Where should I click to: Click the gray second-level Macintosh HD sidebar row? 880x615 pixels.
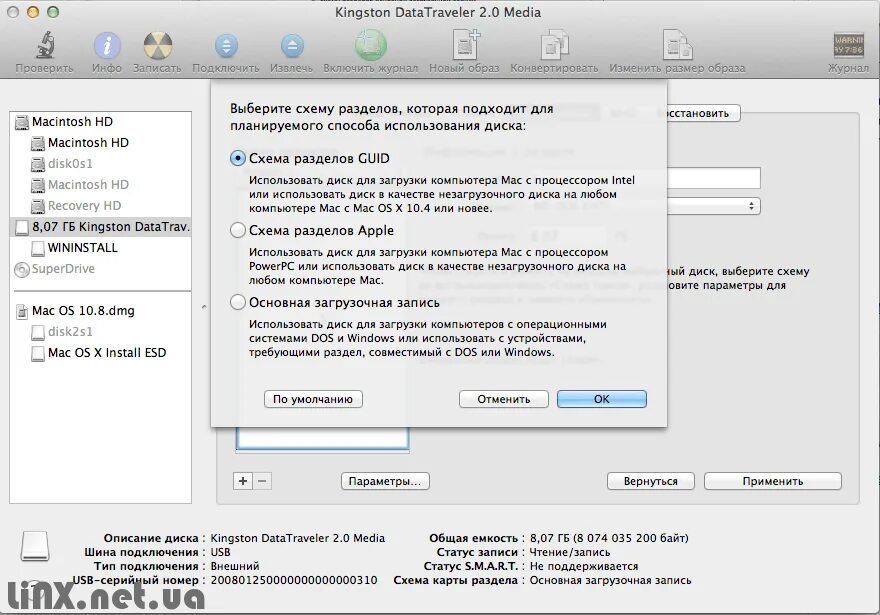[x=100, y=185]
